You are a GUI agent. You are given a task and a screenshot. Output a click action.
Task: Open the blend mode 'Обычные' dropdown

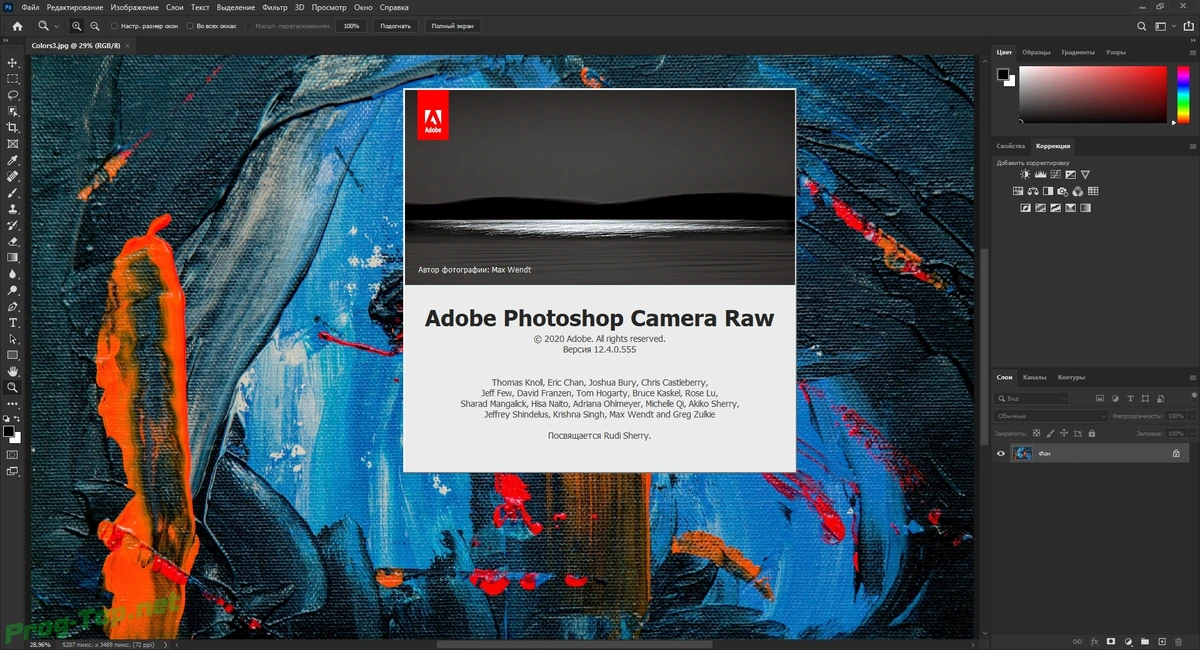1051,416
